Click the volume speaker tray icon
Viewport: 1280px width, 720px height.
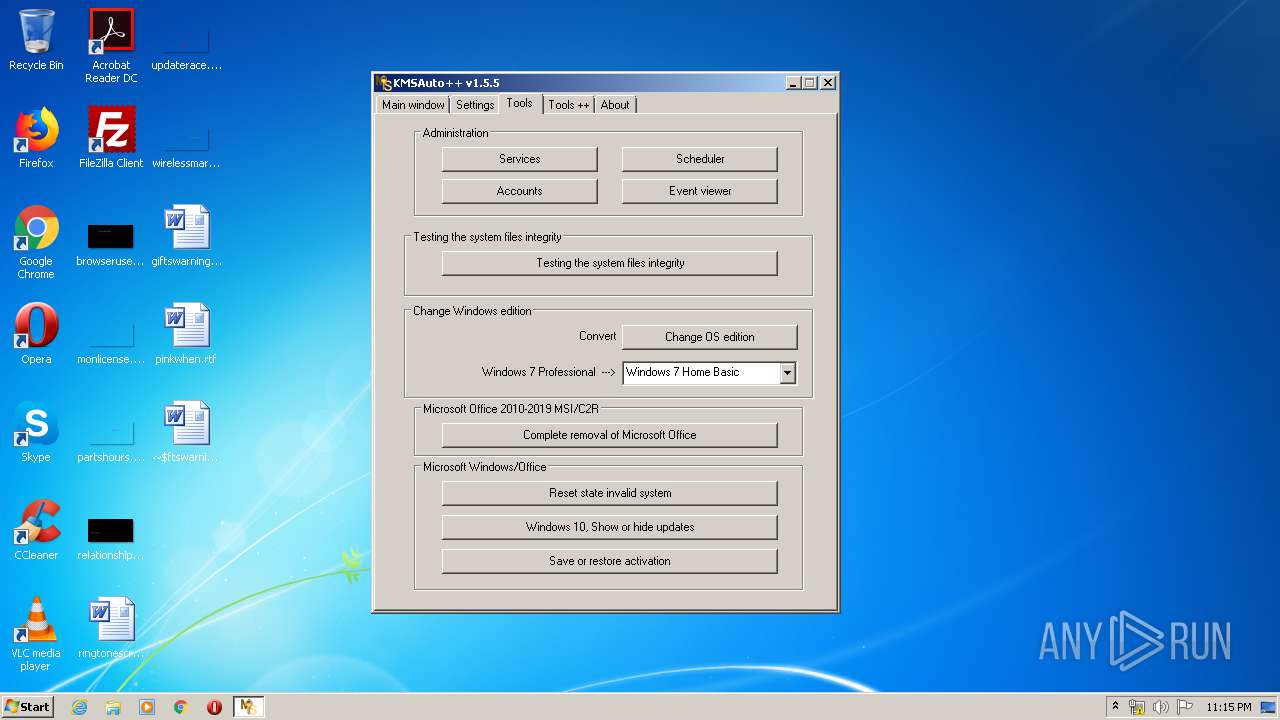pyautogui.click(x=1160, y=707)
